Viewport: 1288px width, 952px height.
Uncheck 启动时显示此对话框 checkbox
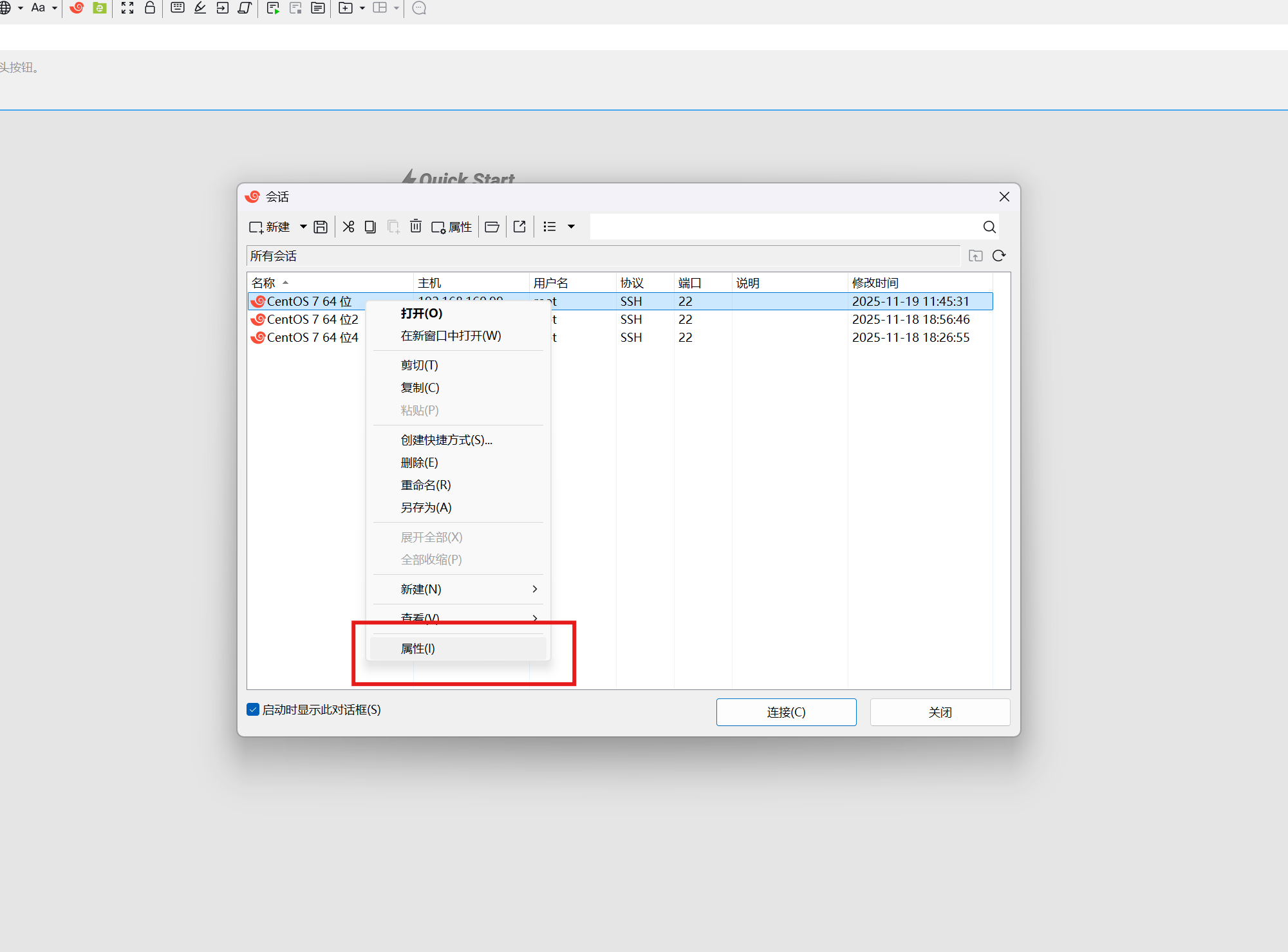pyautogui.click(x=253, y=709)
